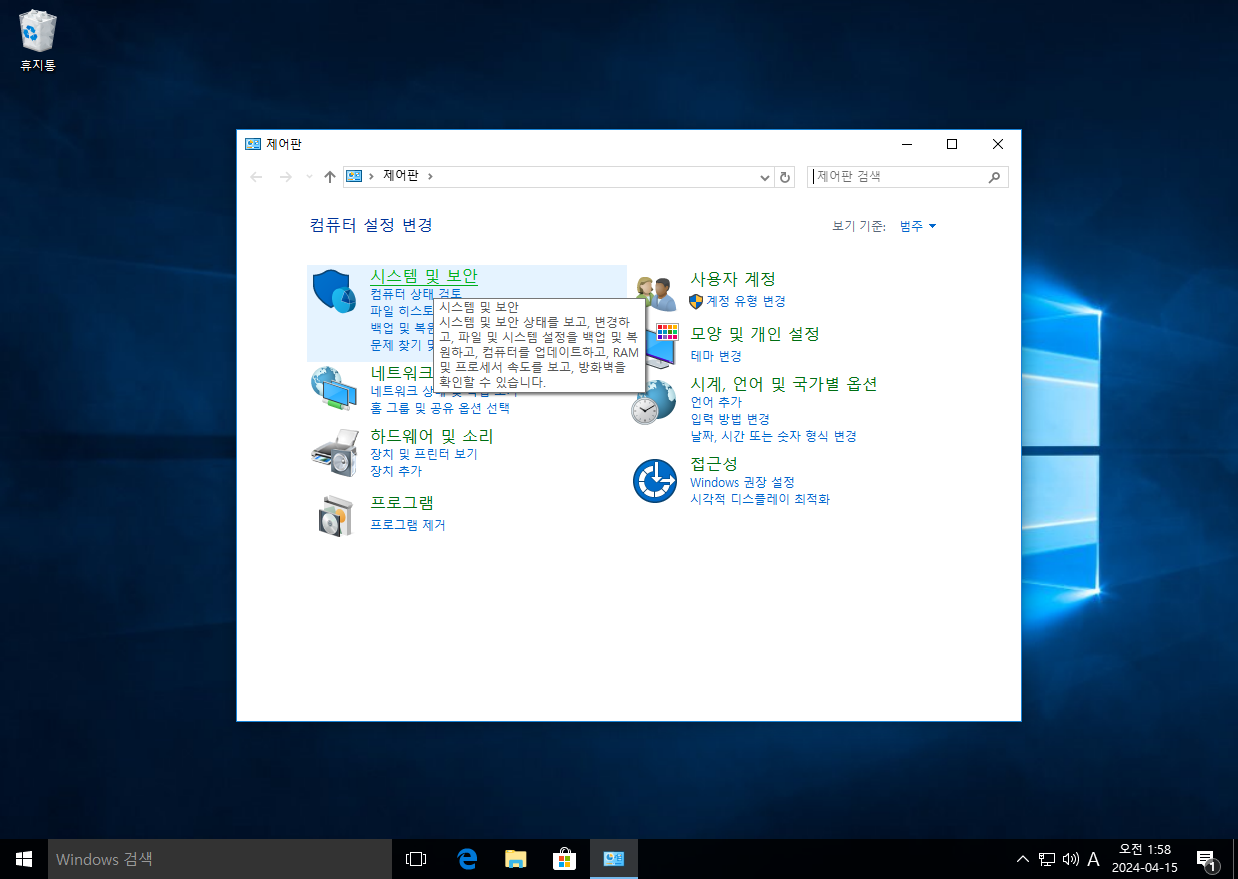Click the up arrow navigation button
Screen dimensions: 1238x879
click(x=330, y=177)
